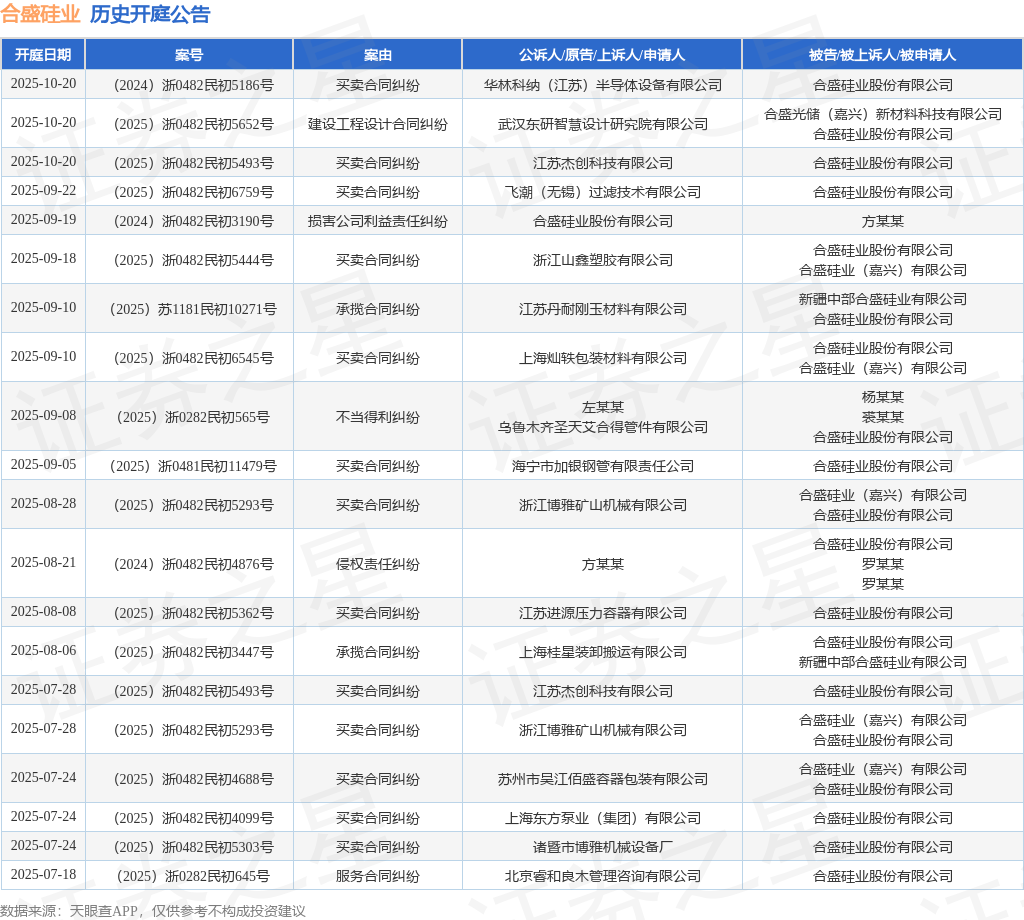Select the 公诉人/原告/上诉人/申请人 column header

[602, 55]
